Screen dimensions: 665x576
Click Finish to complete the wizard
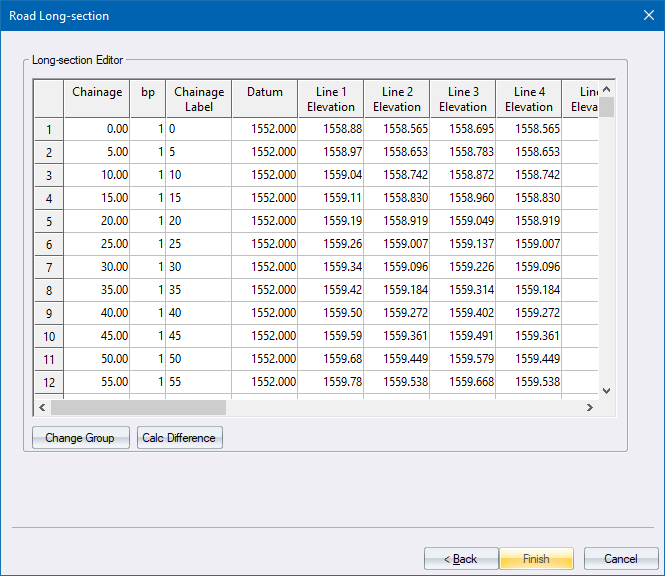tap(536, 558)
